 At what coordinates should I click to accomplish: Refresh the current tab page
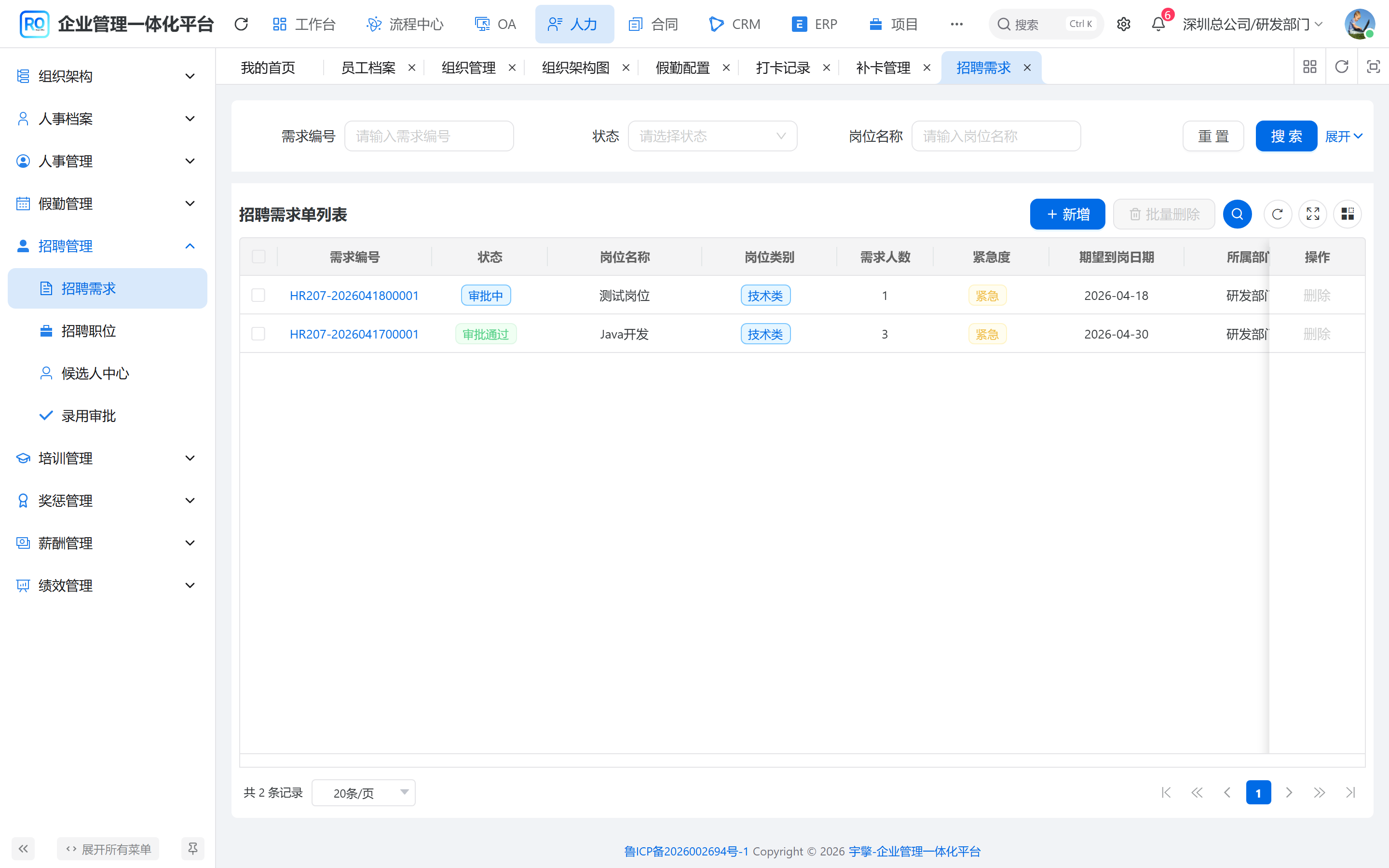coord(1341,67)
